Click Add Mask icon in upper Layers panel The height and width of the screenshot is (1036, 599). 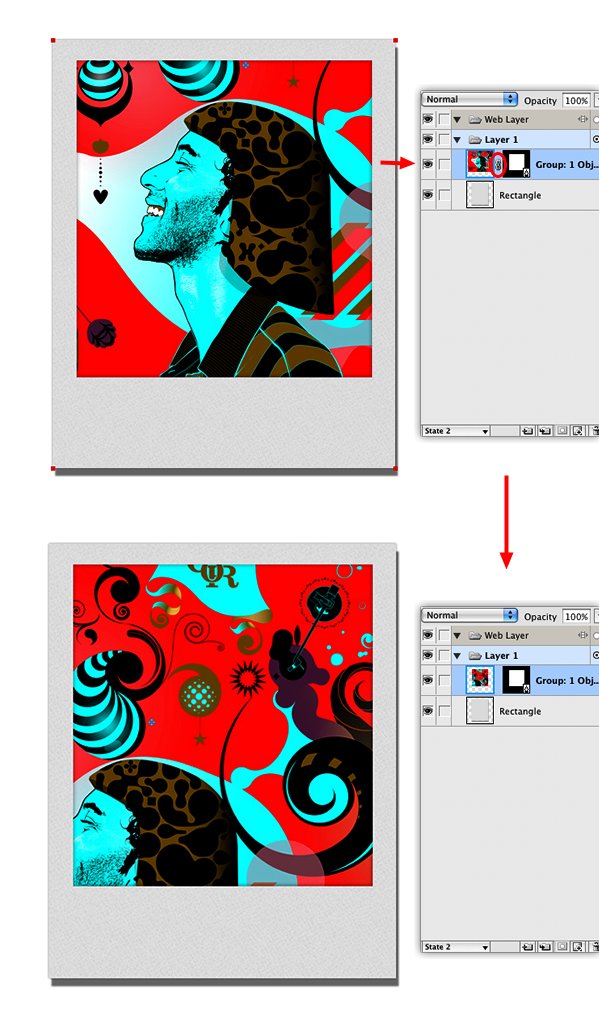tap(562, 431)
